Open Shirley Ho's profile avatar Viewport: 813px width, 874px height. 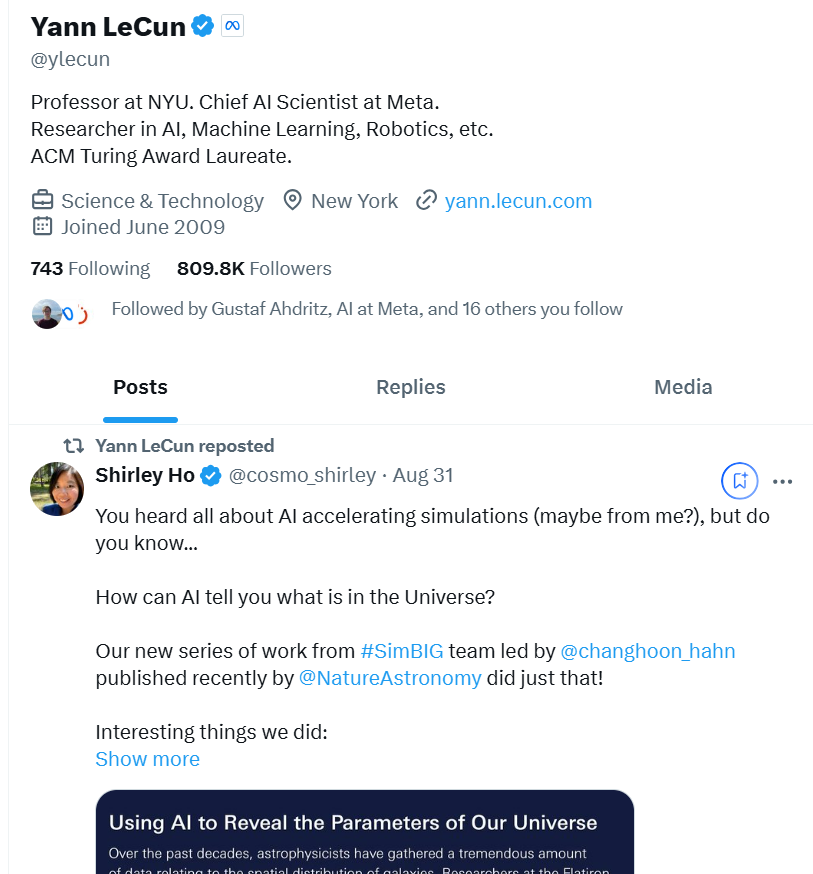coord(57,489)
